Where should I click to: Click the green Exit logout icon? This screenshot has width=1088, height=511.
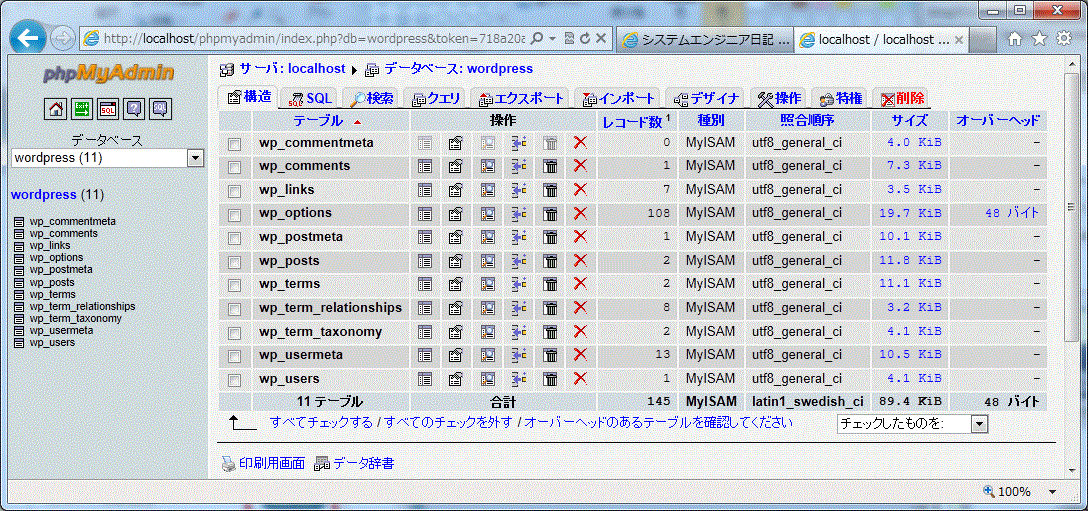[x=82, y=109]
